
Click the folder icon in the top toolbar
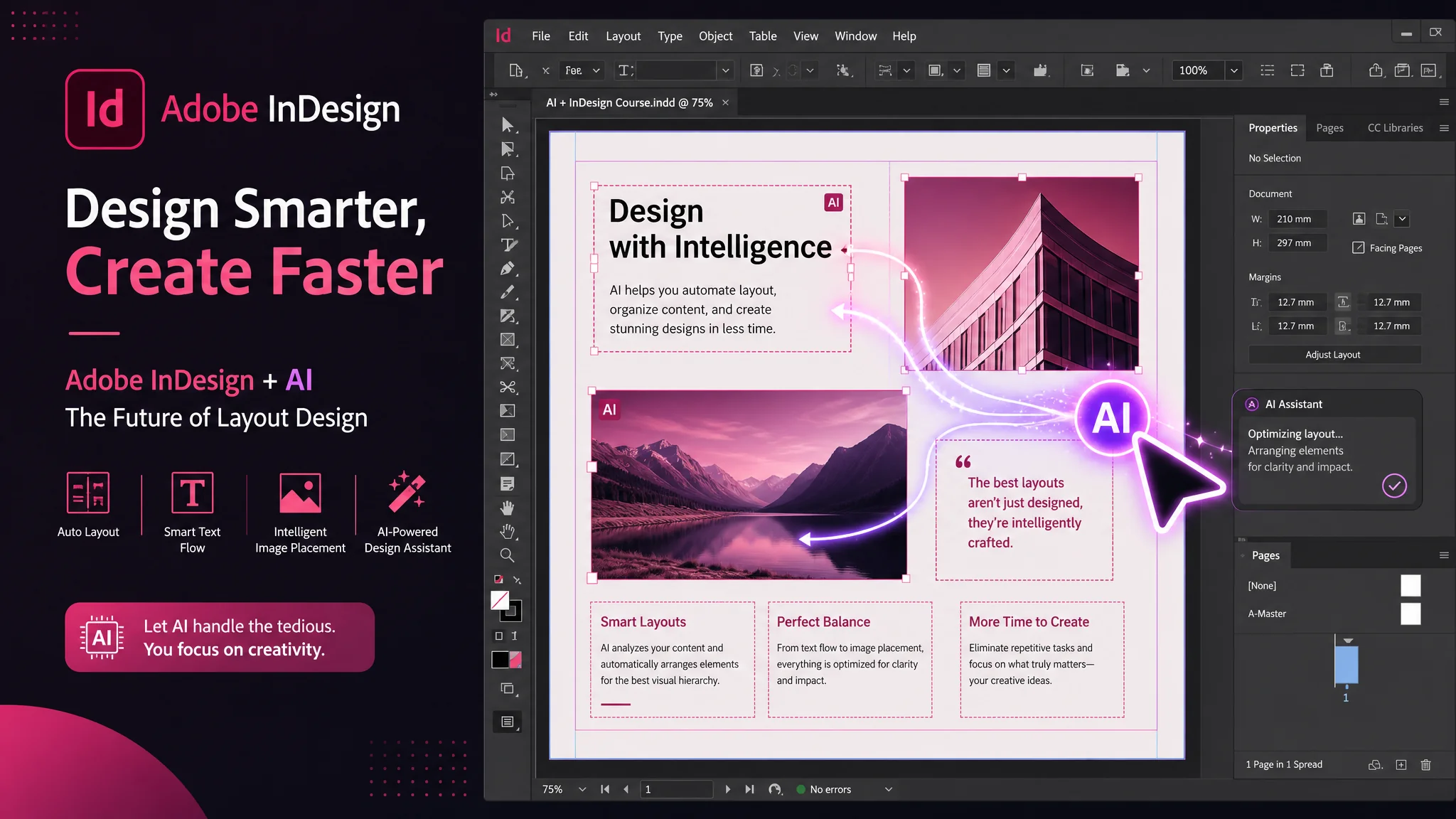[x=1123, y=70]
